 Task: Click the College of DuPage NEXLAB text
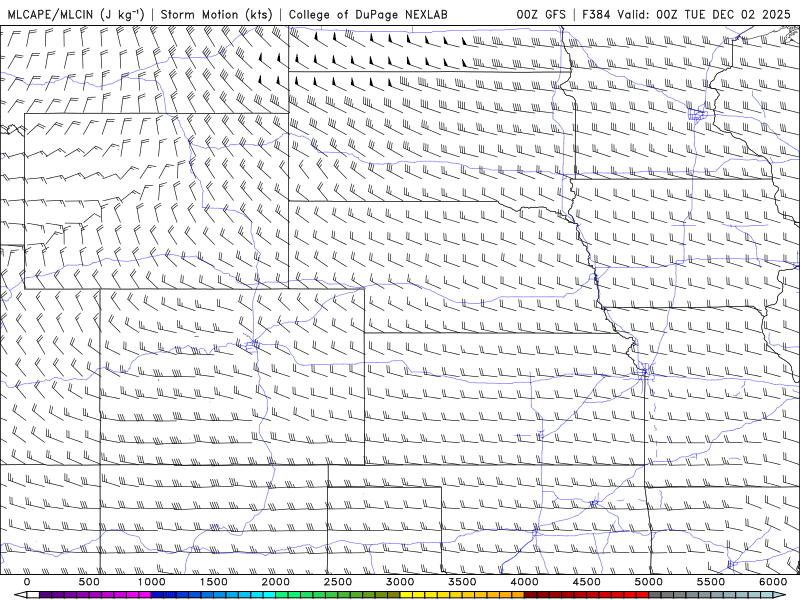(x=368, y=14)
